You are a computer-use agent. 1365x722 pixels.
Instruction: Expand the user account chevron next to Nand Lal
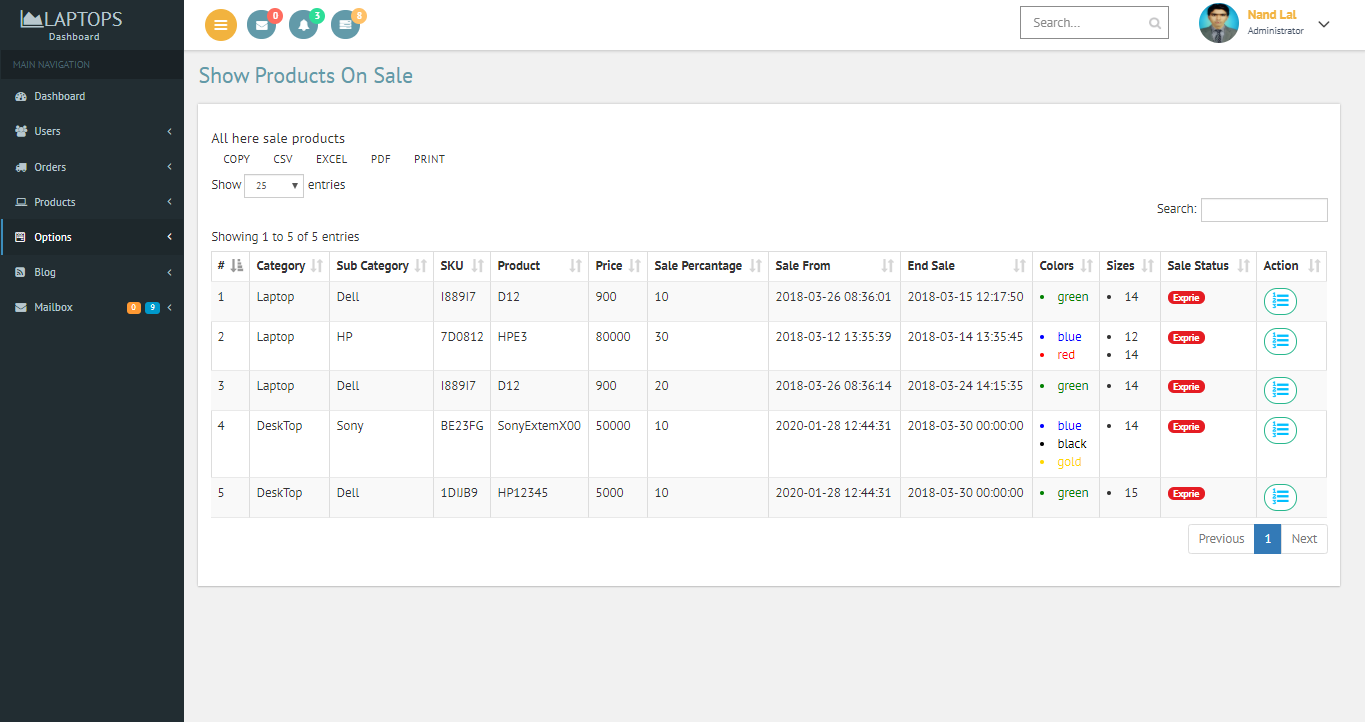pyautogui.click(x=1324, y=24)
